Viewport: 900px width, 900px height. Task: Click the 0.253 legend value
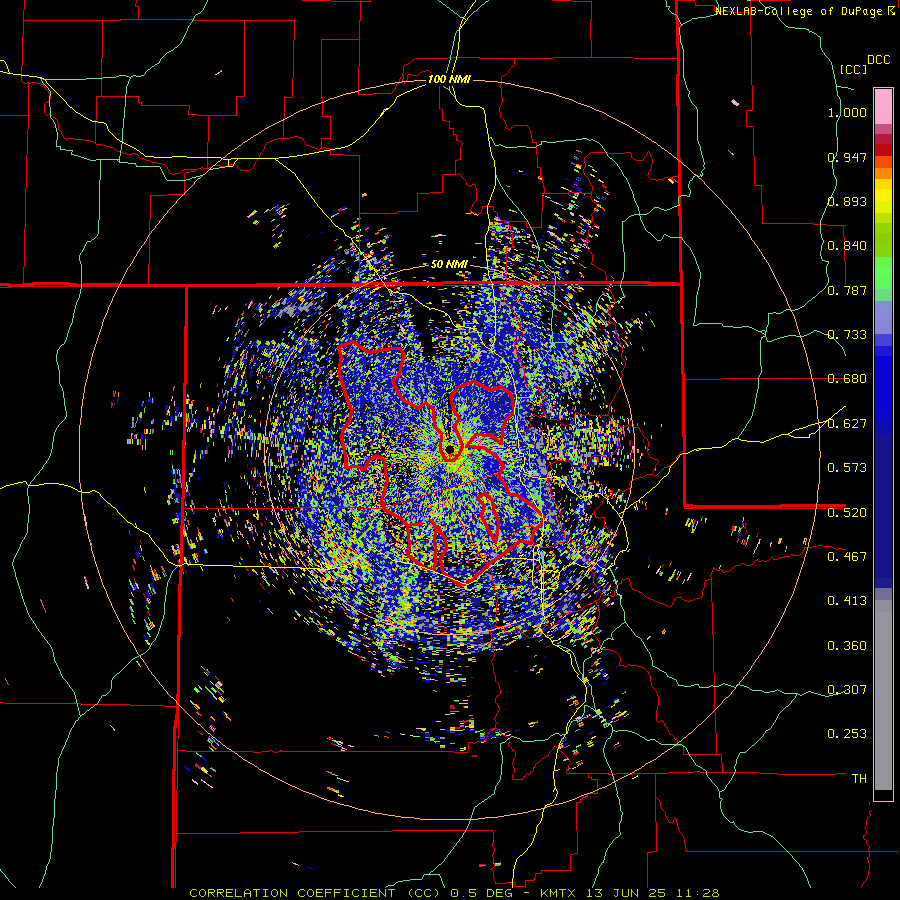click(847, 734)
